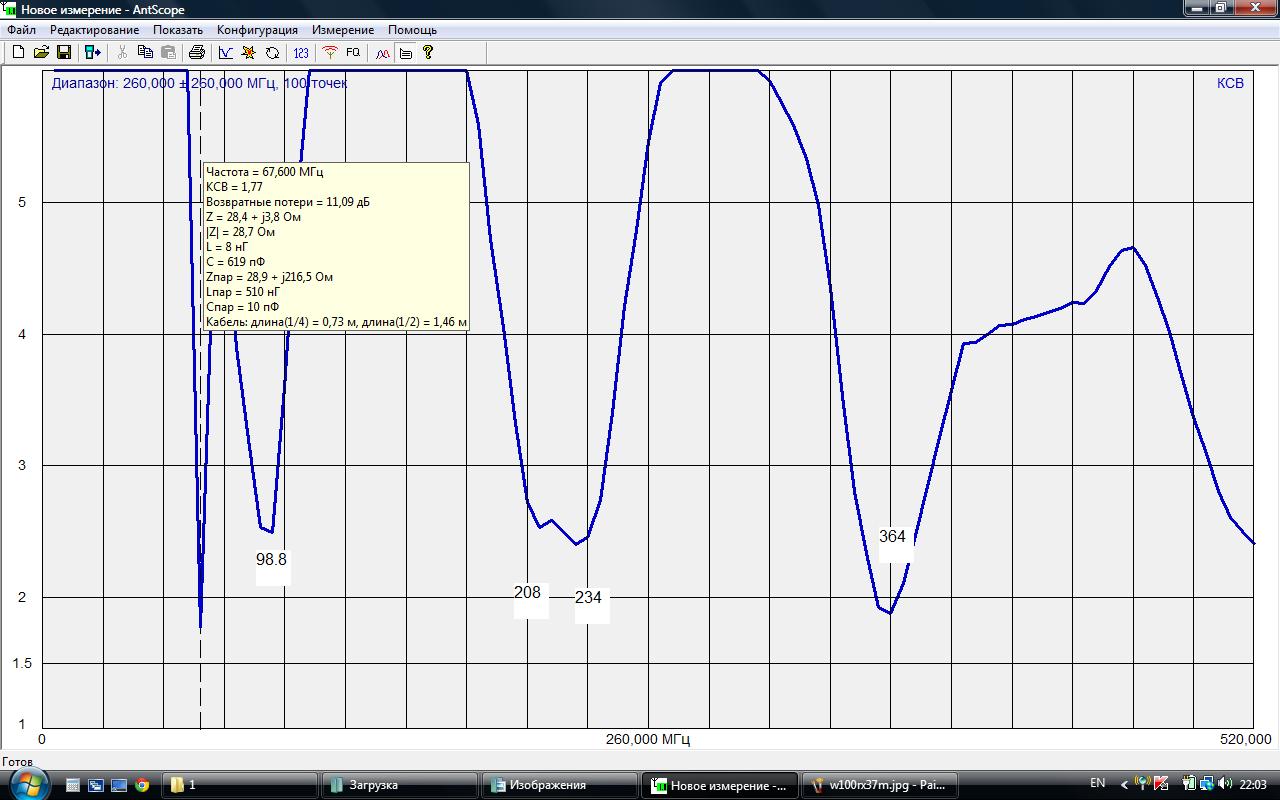
Task: Click the Paste toolbar icon
Action: 168,52
